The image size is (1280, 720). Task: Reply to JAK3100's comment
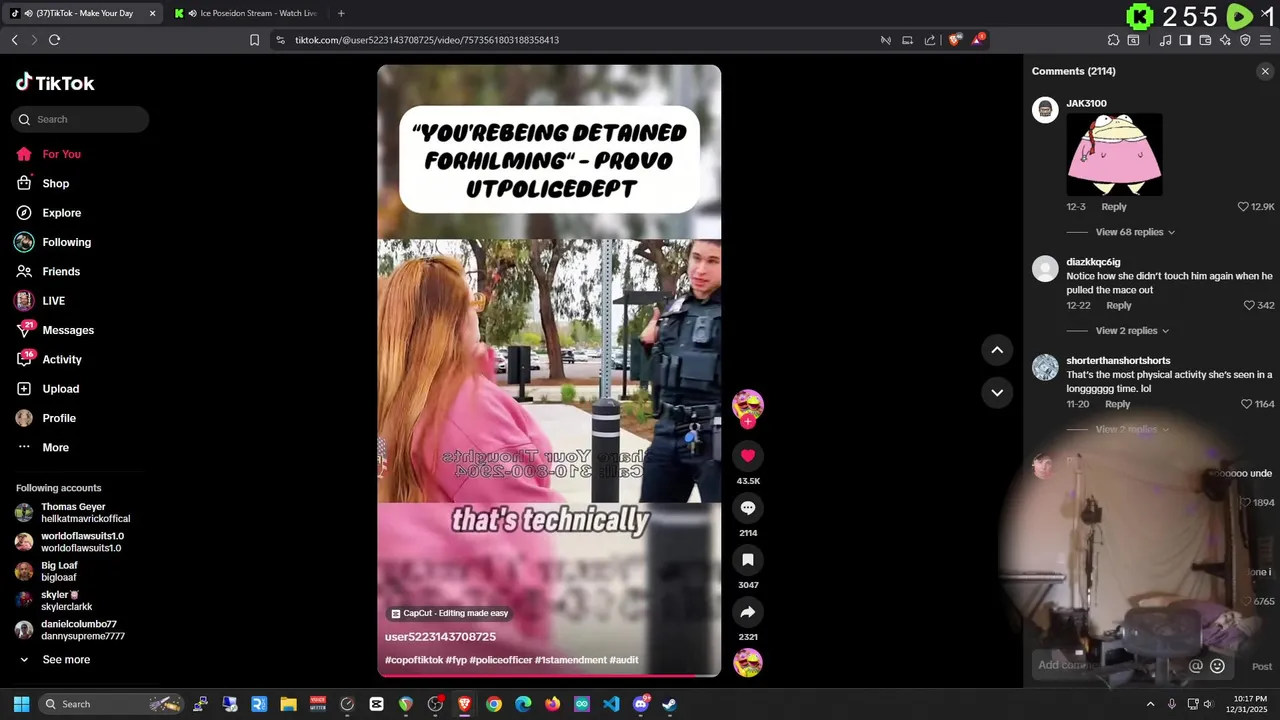(x=1114, y=207)
